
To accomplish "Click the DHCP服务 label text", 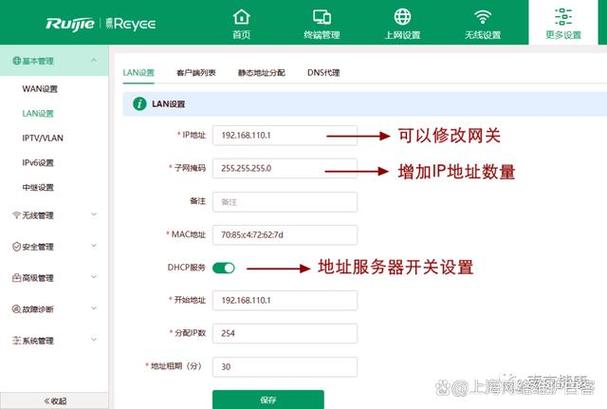I will click(x=186, y=267).
